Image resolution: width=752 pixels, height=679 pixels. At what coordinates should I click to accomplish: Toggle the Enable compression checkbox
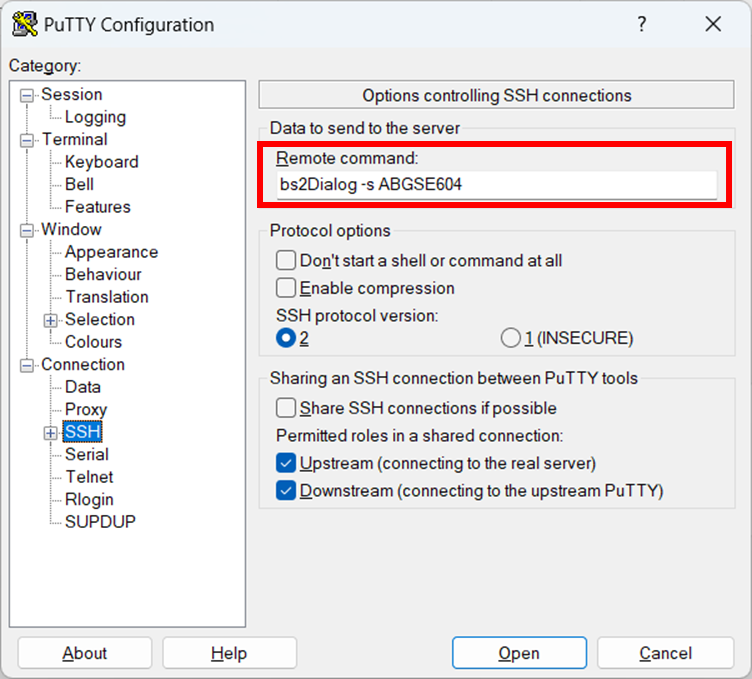pyautogui.click(x=286, y=288)
